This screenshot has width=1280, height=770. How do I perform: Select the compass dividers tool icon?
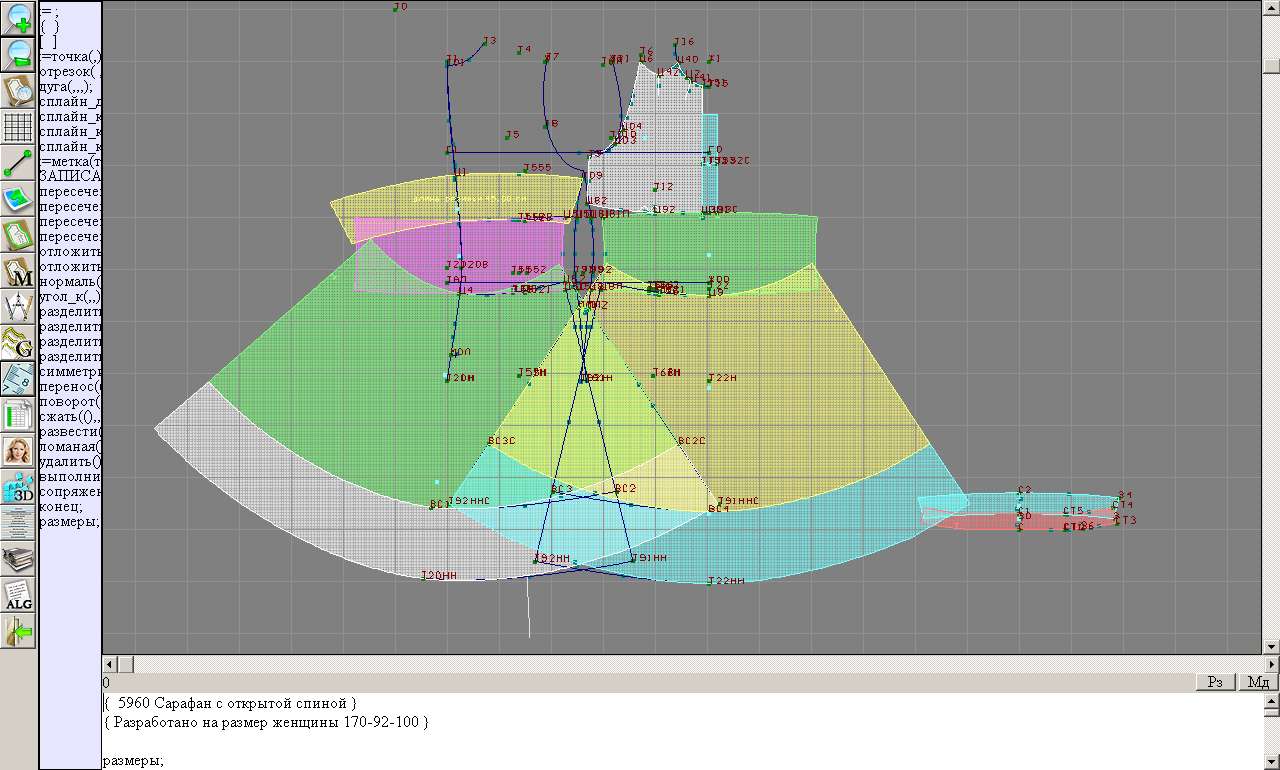[x=19, y=306]
